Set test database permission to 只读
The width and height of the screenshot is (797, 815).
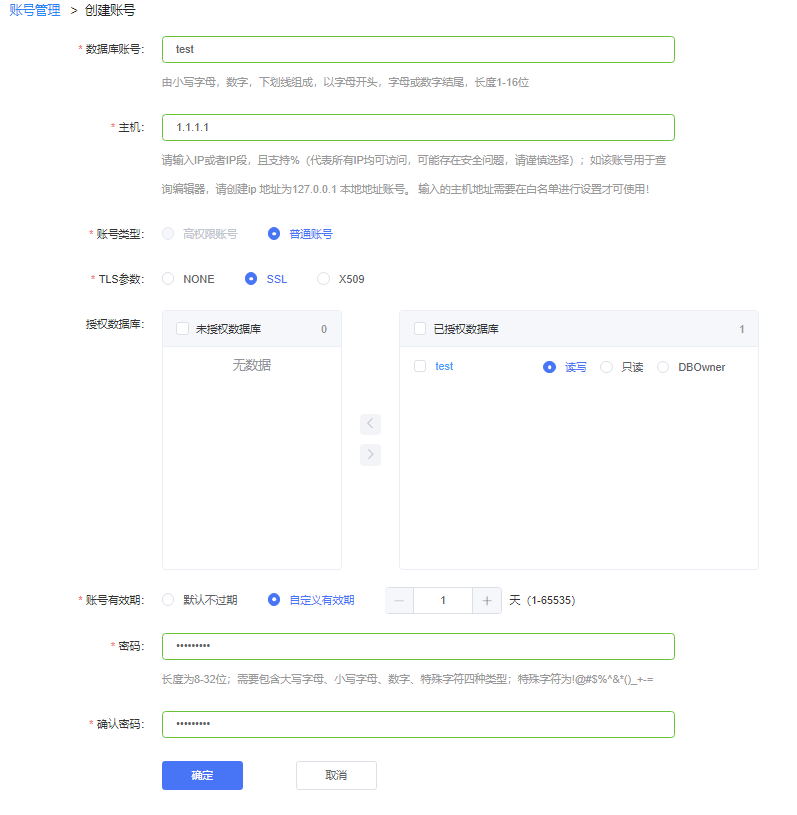[x=606, y=367]
